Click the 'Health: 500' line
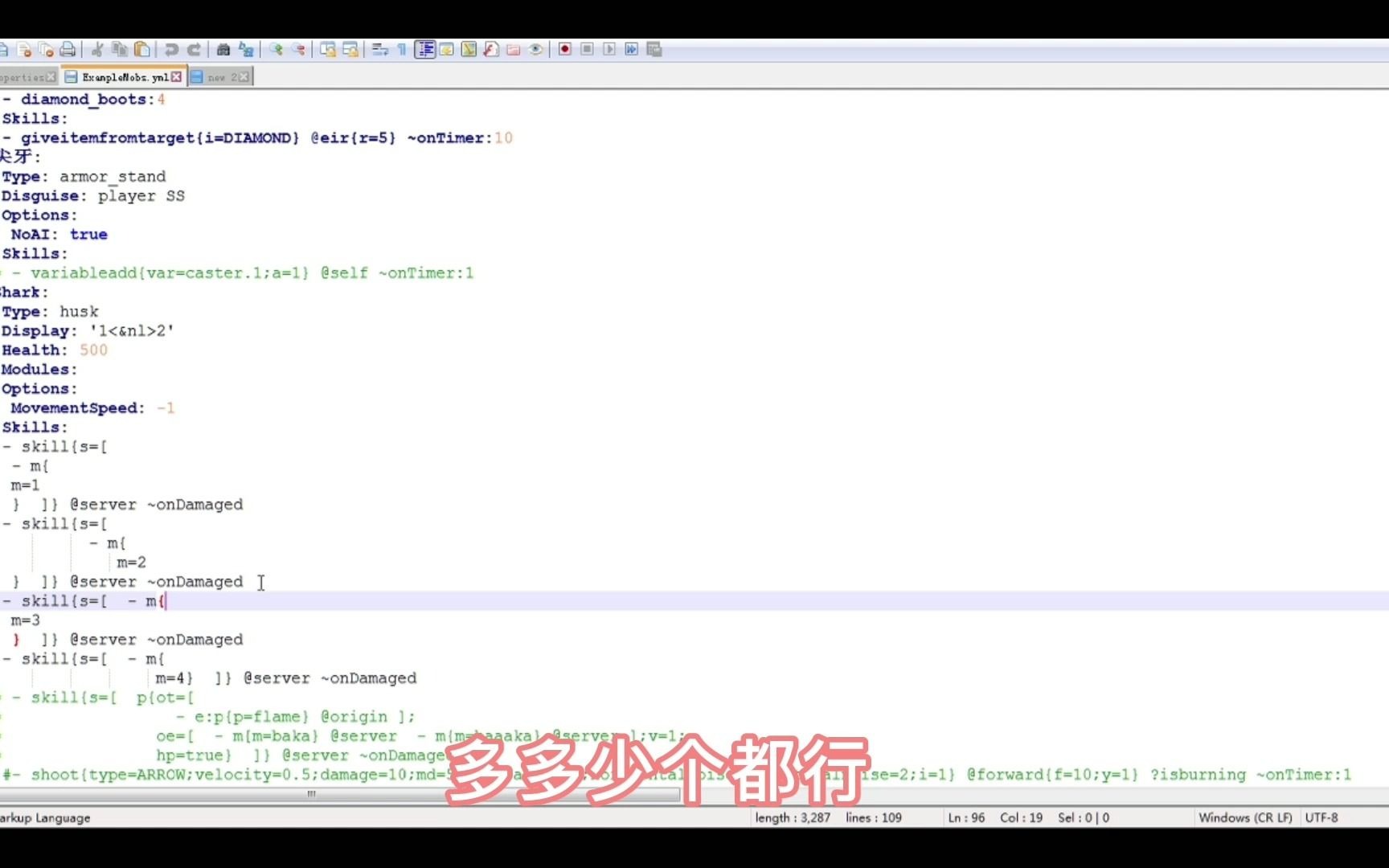 tap(55, 350)
